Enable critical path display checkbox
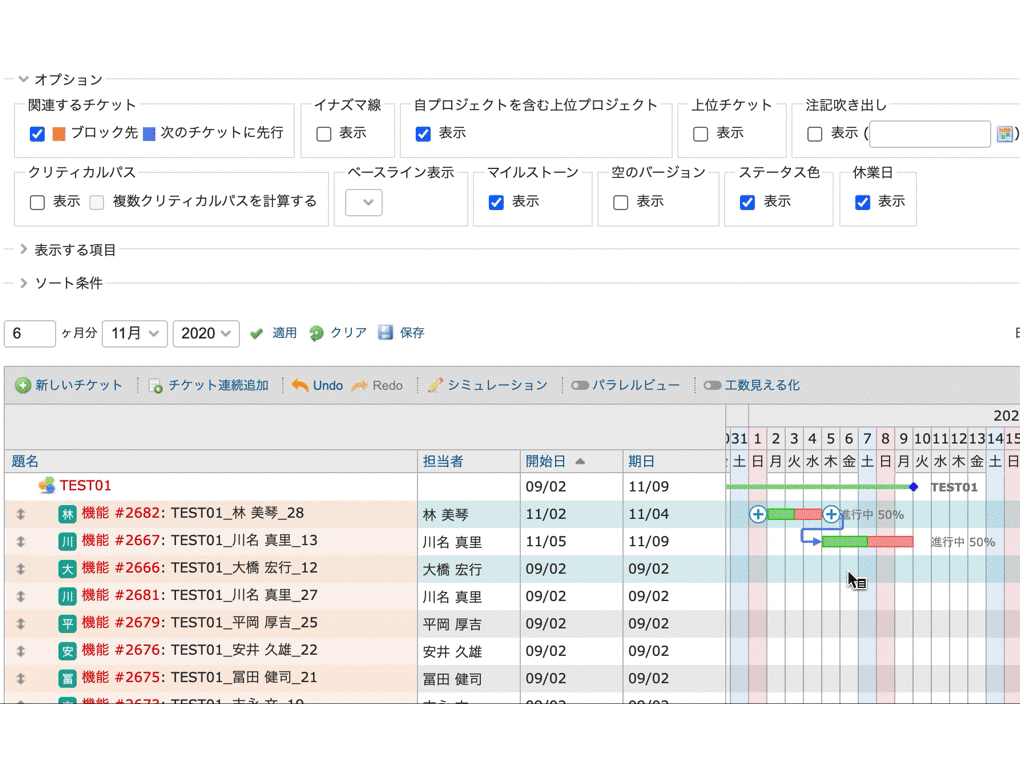1020x765 pixels. pos(37,202)
